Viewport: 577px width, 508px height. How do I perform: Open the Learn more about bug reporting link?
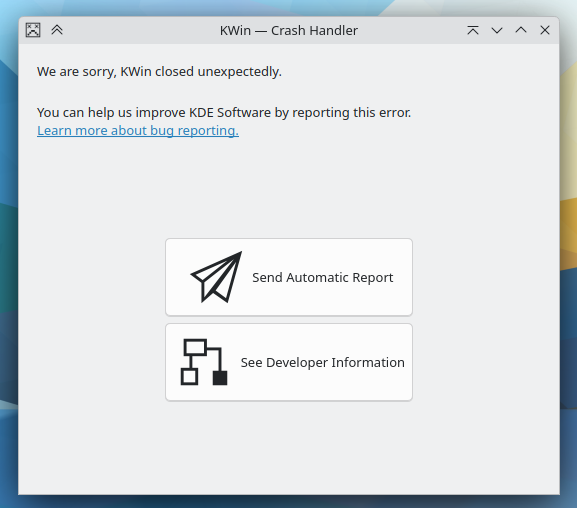[138, 131]
